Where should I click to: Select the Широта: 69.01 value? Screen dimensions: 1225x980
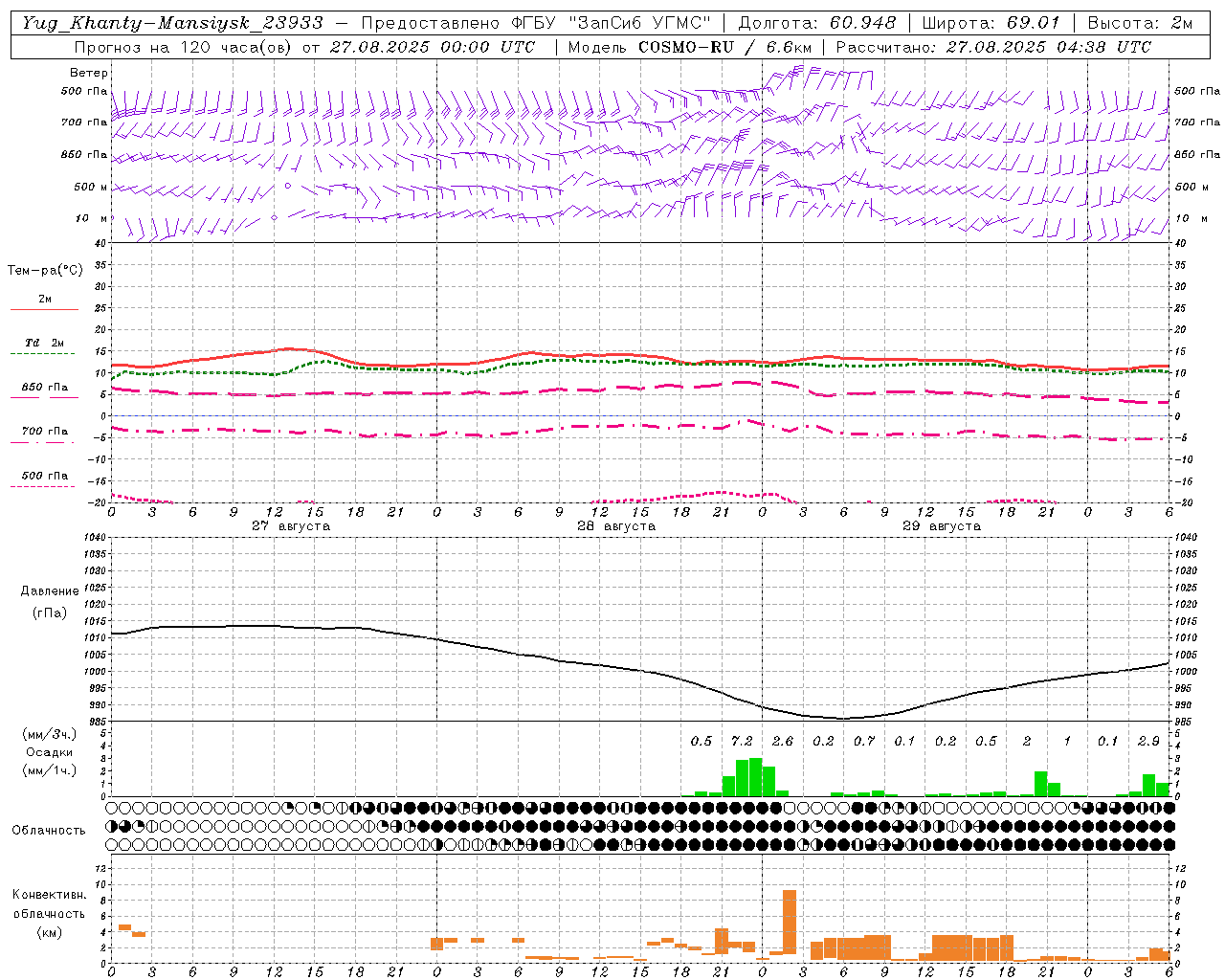point(991,23)
